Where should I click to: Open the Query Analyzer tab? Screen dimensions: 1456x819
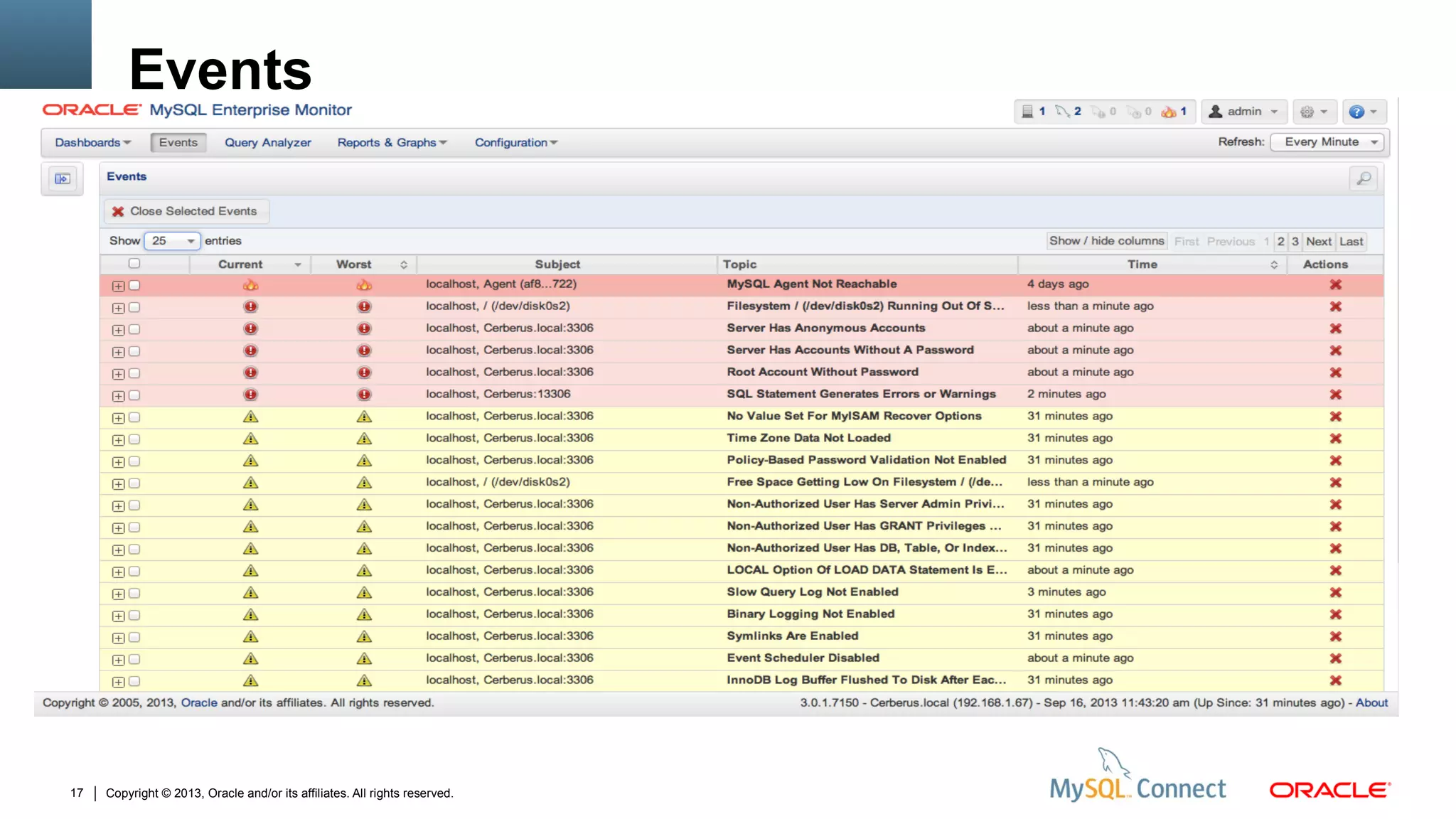pos(268,143)
